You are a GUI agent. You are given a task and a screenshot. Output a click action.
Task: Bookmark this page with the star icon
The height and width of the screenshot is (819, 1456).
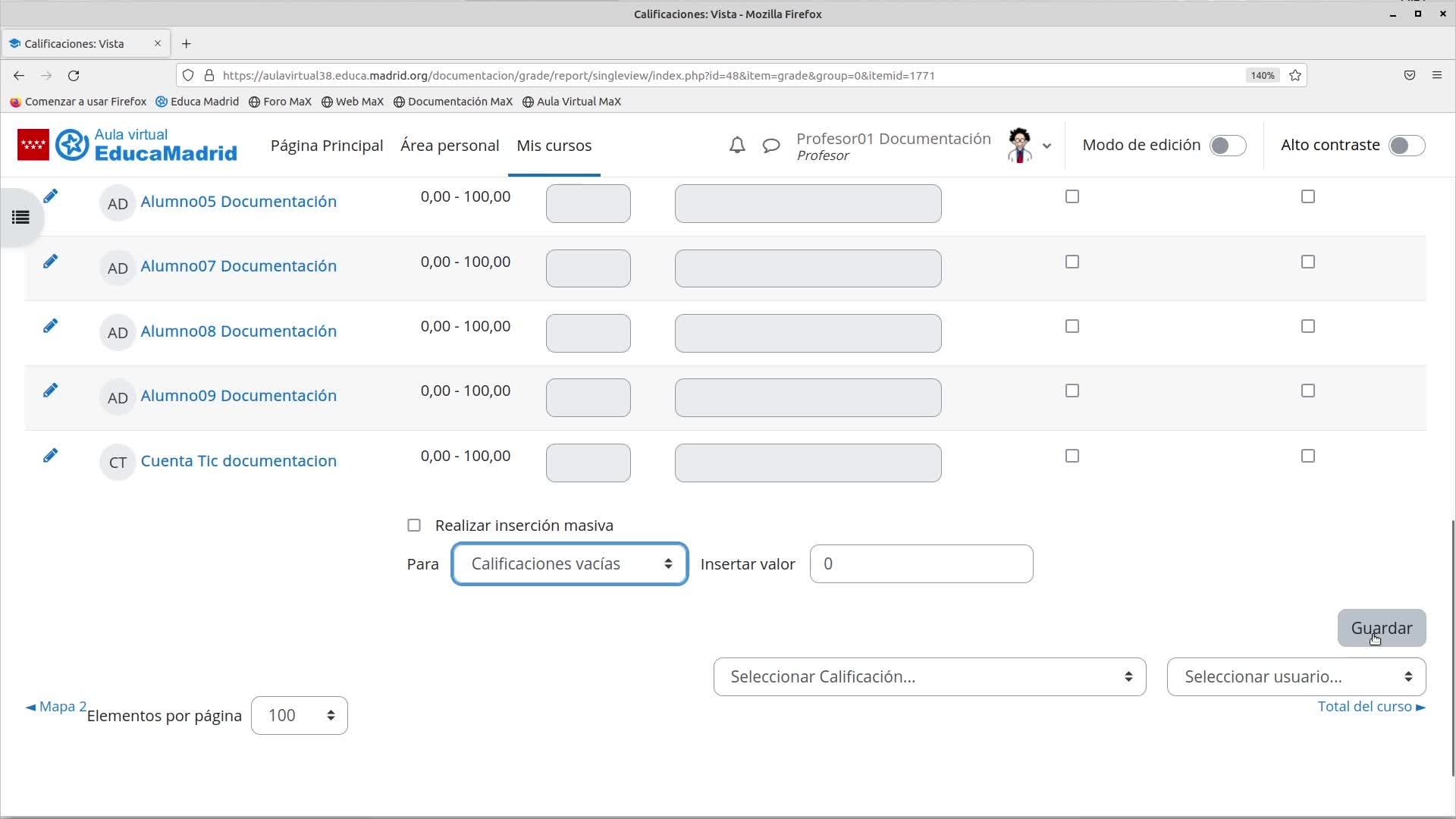tap(1295, 76)
